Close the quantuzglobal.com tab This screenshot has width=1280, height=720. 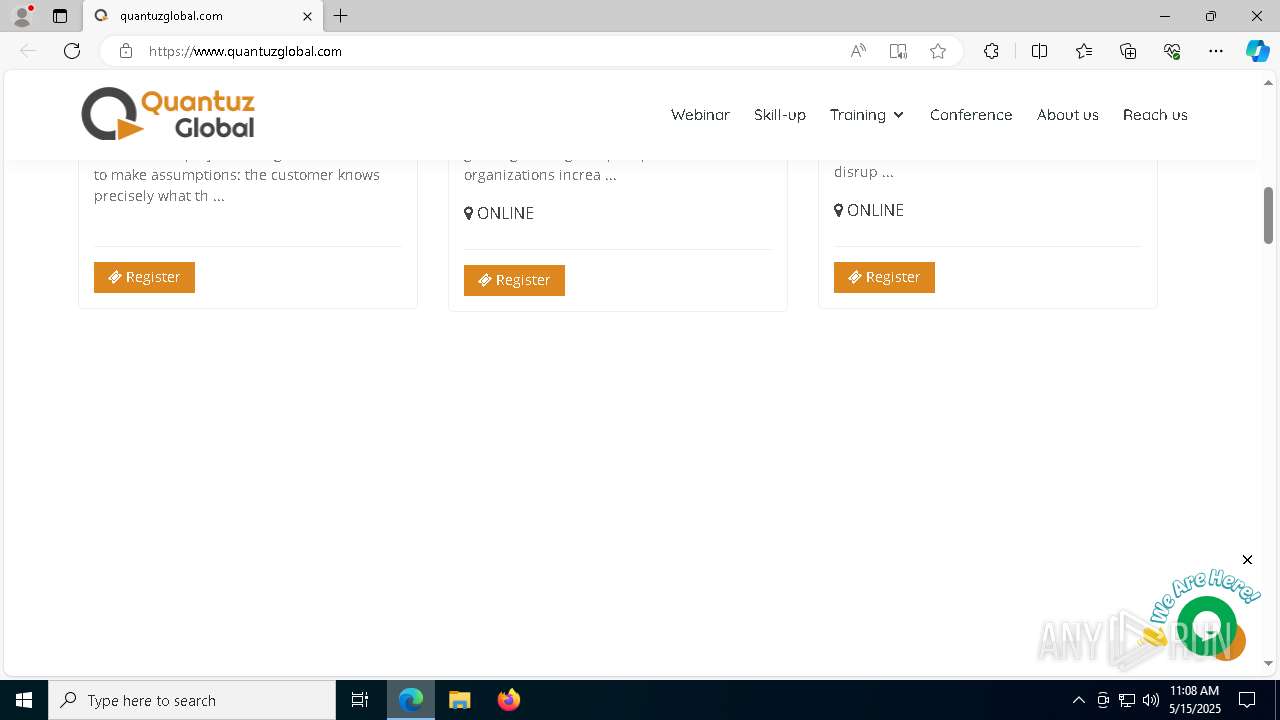308,16
